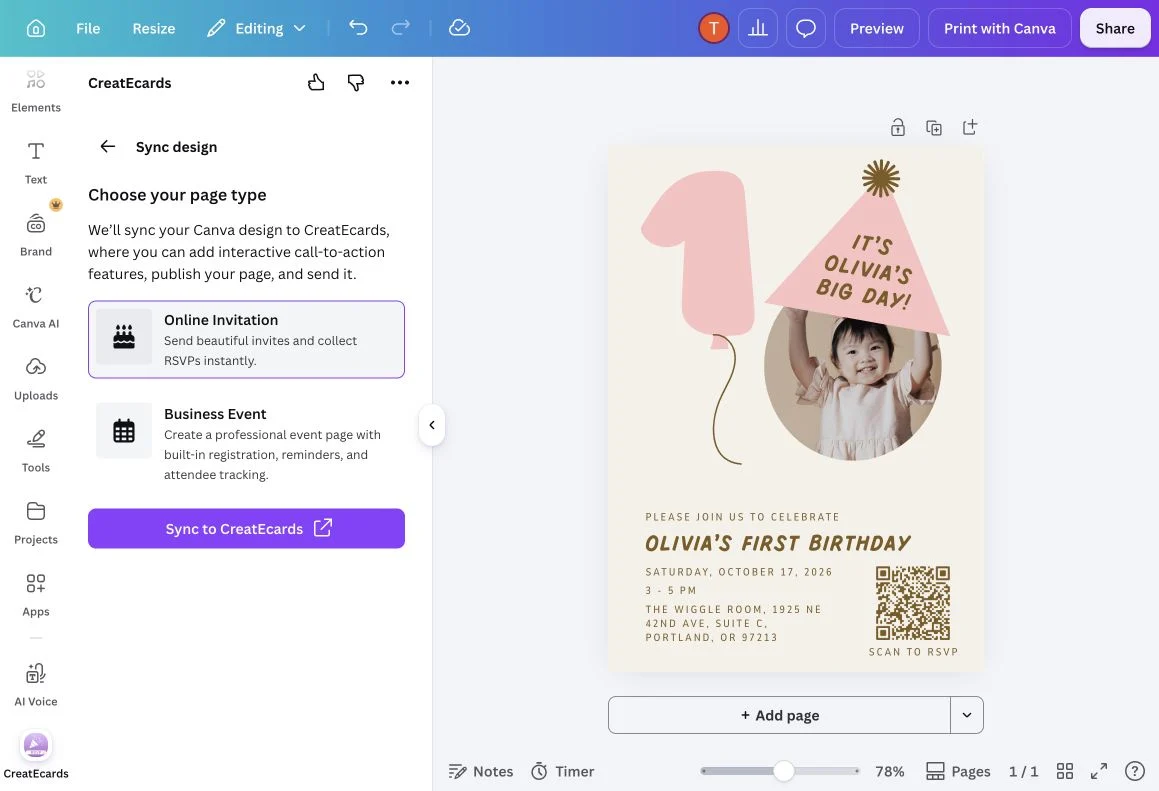Collapse the side panel with arrow handle

(x=432, y=425)
